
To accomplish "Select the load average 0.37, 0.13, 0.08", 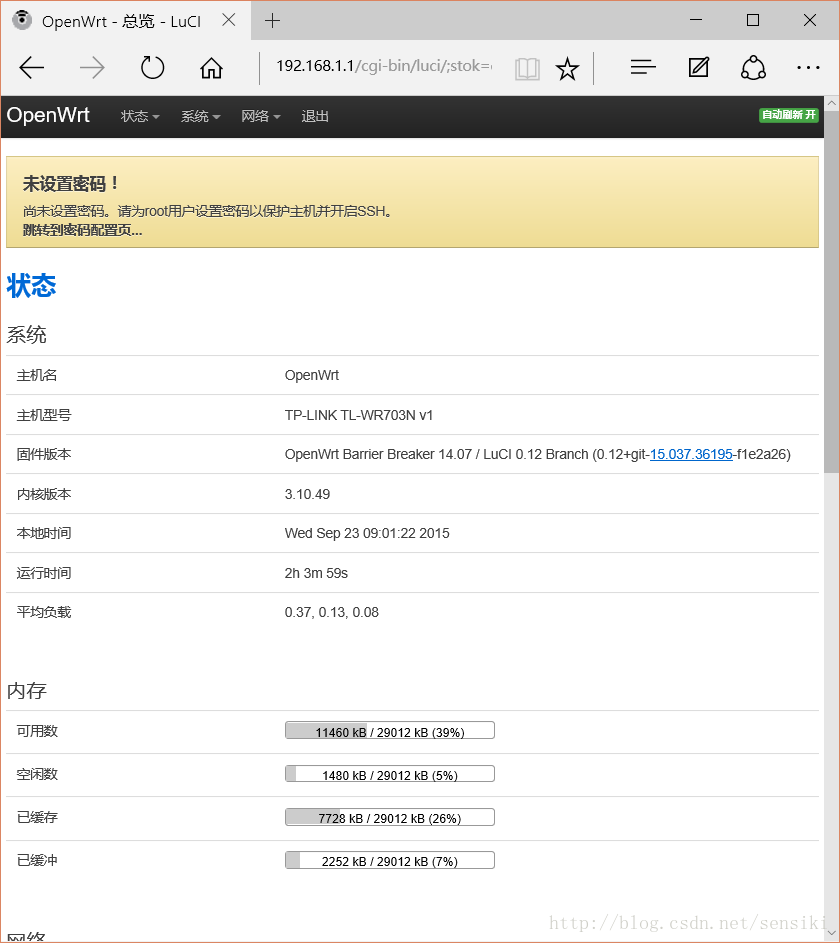I will tap(331, 612).
